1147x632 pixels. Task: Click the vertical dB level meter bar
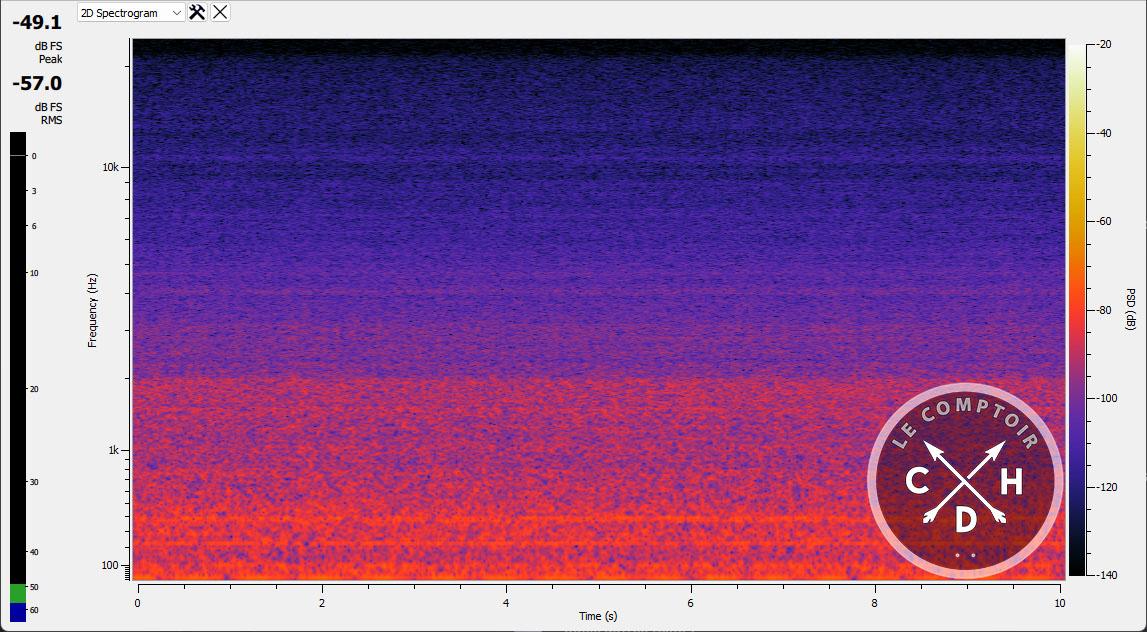[18, 377]
